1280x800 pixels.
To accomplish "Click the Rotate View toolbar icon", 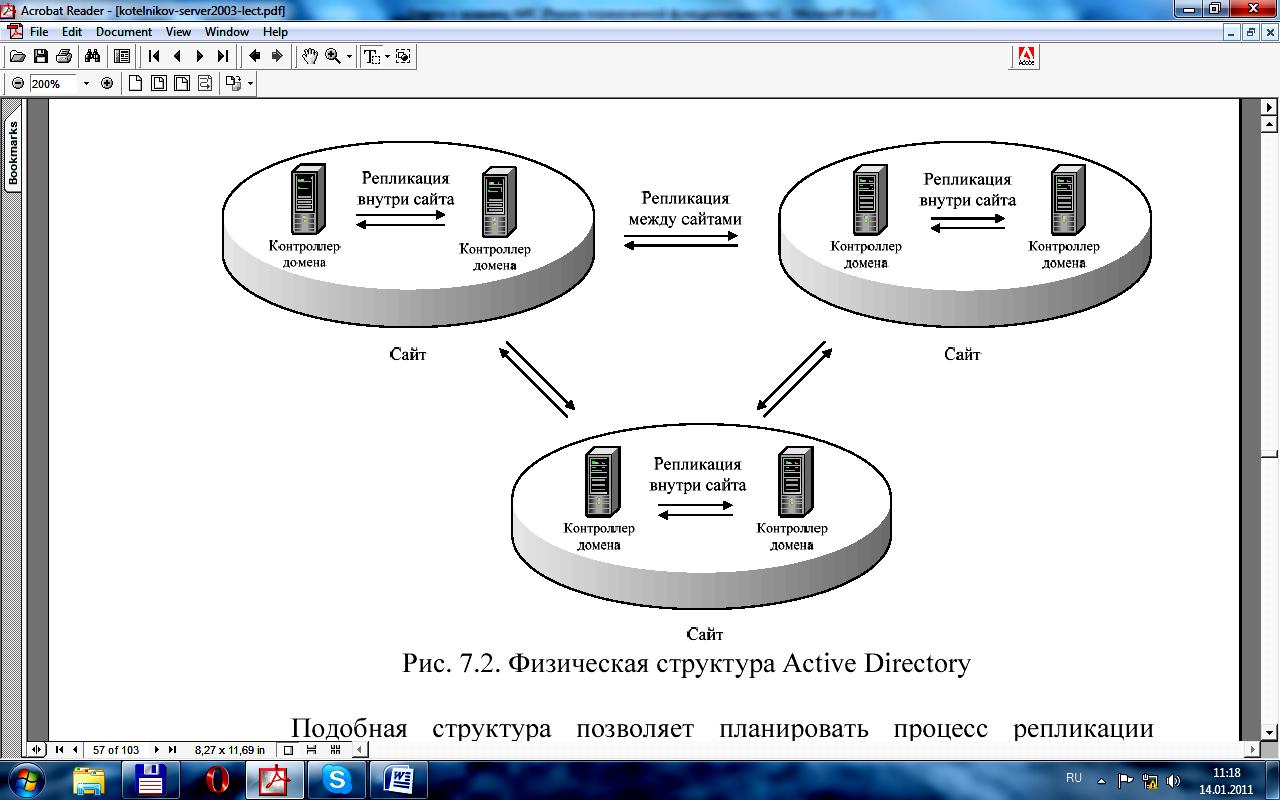I will pyautogui.click(x=233, y=83).
